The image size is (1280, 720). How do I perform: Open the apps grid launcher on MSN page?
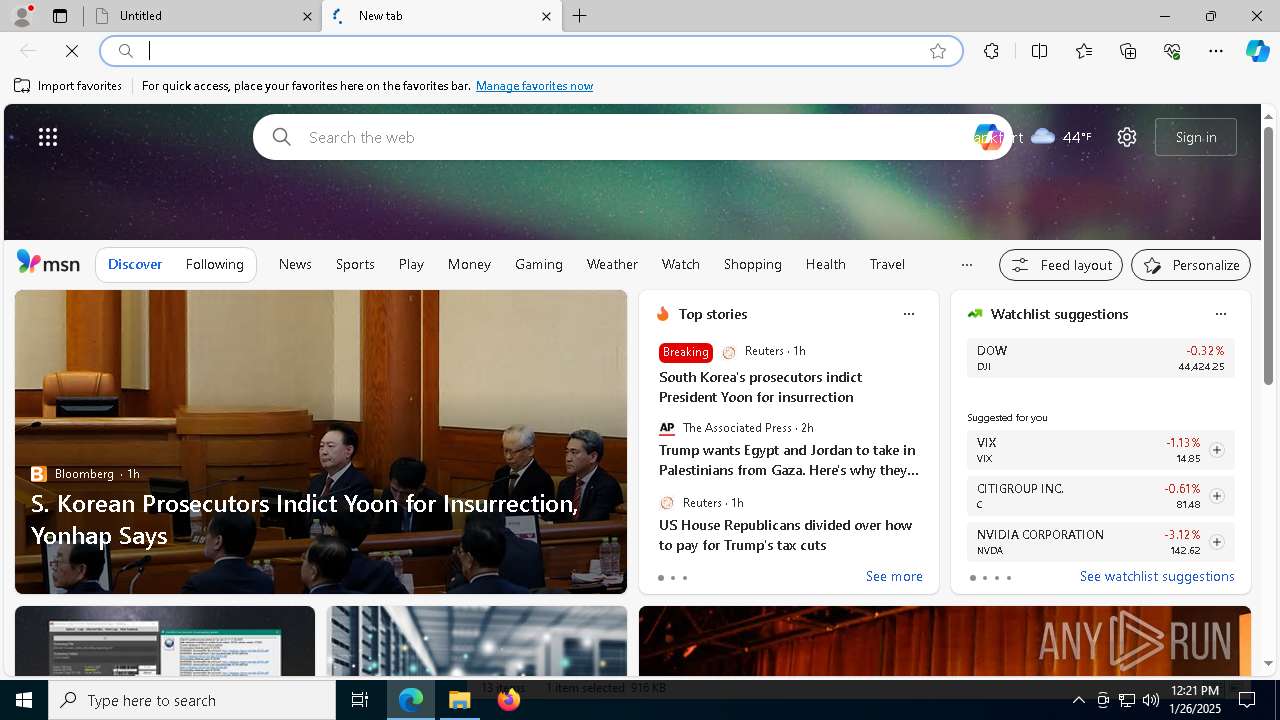tap(48, 137)
